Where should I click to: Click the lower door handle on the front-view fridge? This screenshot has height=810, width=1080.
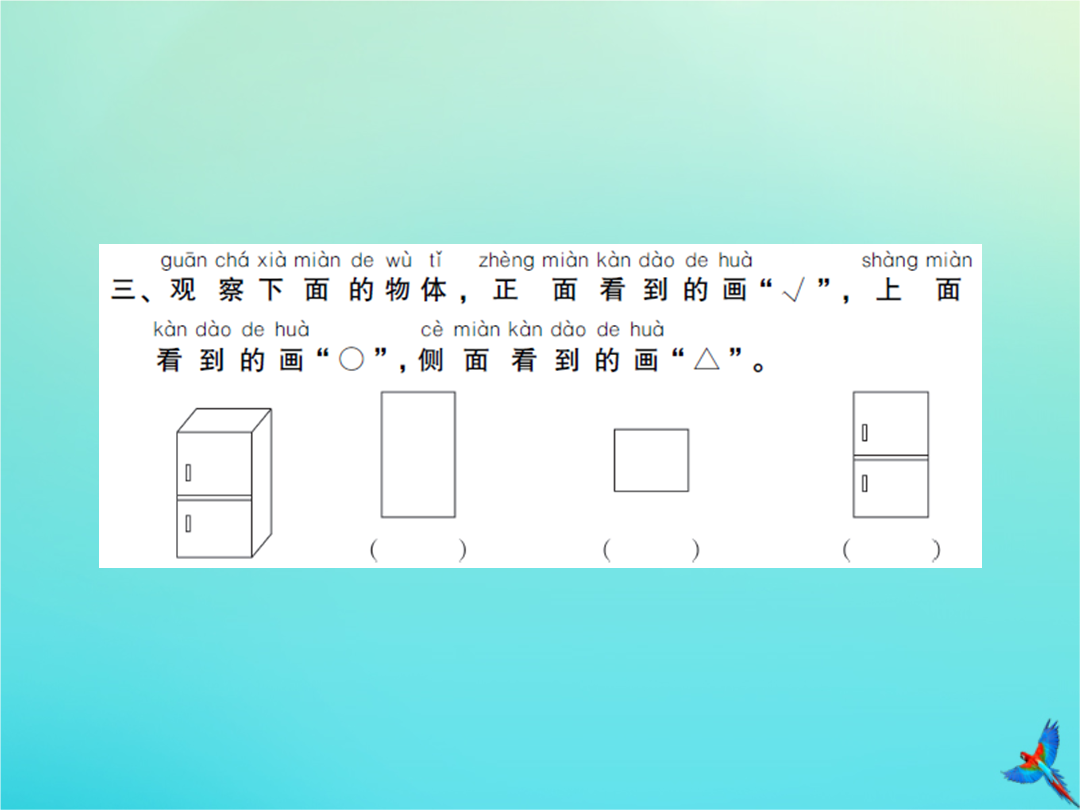(864, 483)
